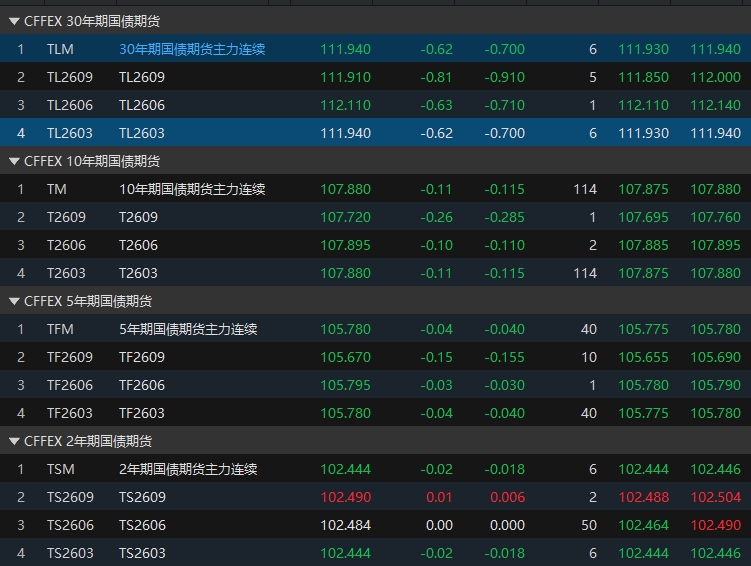751x566 pixels.
Task: Click the TF2609 volume value 10
Action: point(589,357)
